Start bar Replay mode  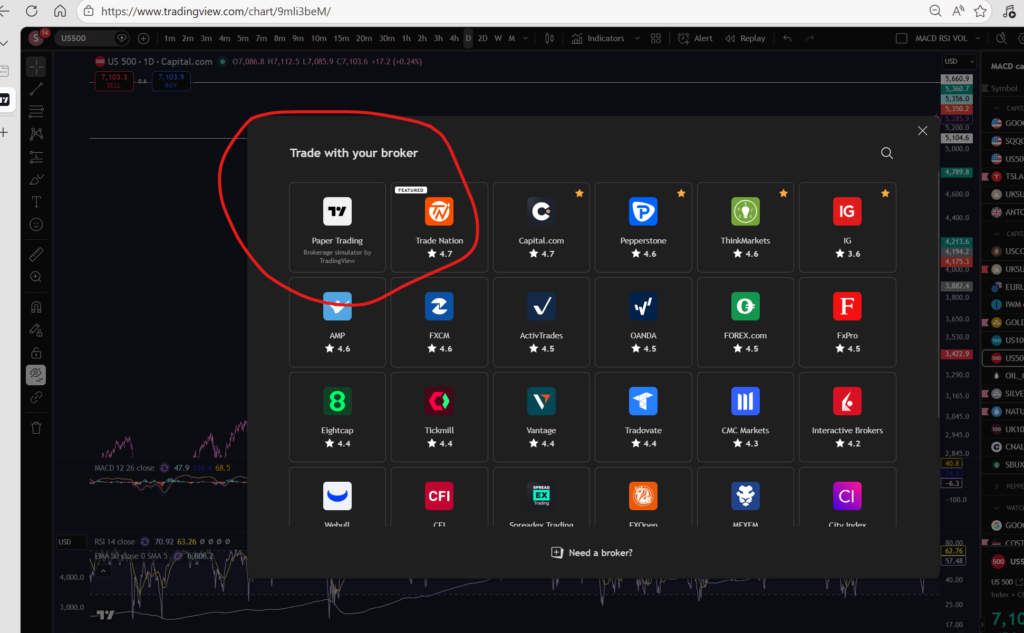tap(745, 39)
